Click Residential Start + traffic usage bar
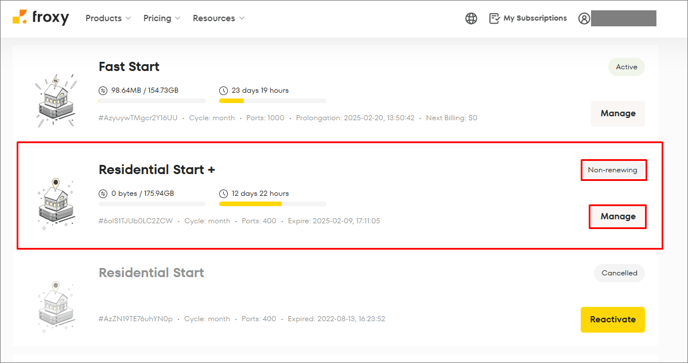Viewport: 688px width, 363px height. pyautogui.click(x=152, y=204)
